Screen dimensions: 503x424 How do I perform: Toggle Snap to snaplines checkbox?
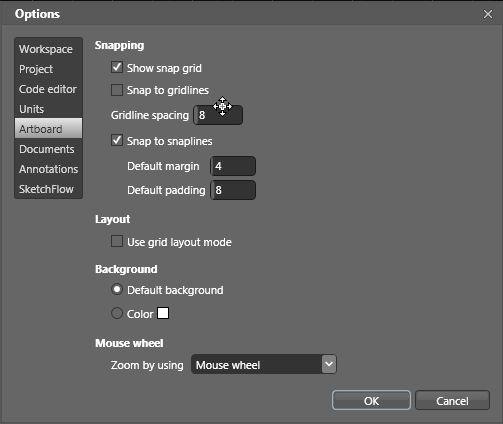coord(117,140)
